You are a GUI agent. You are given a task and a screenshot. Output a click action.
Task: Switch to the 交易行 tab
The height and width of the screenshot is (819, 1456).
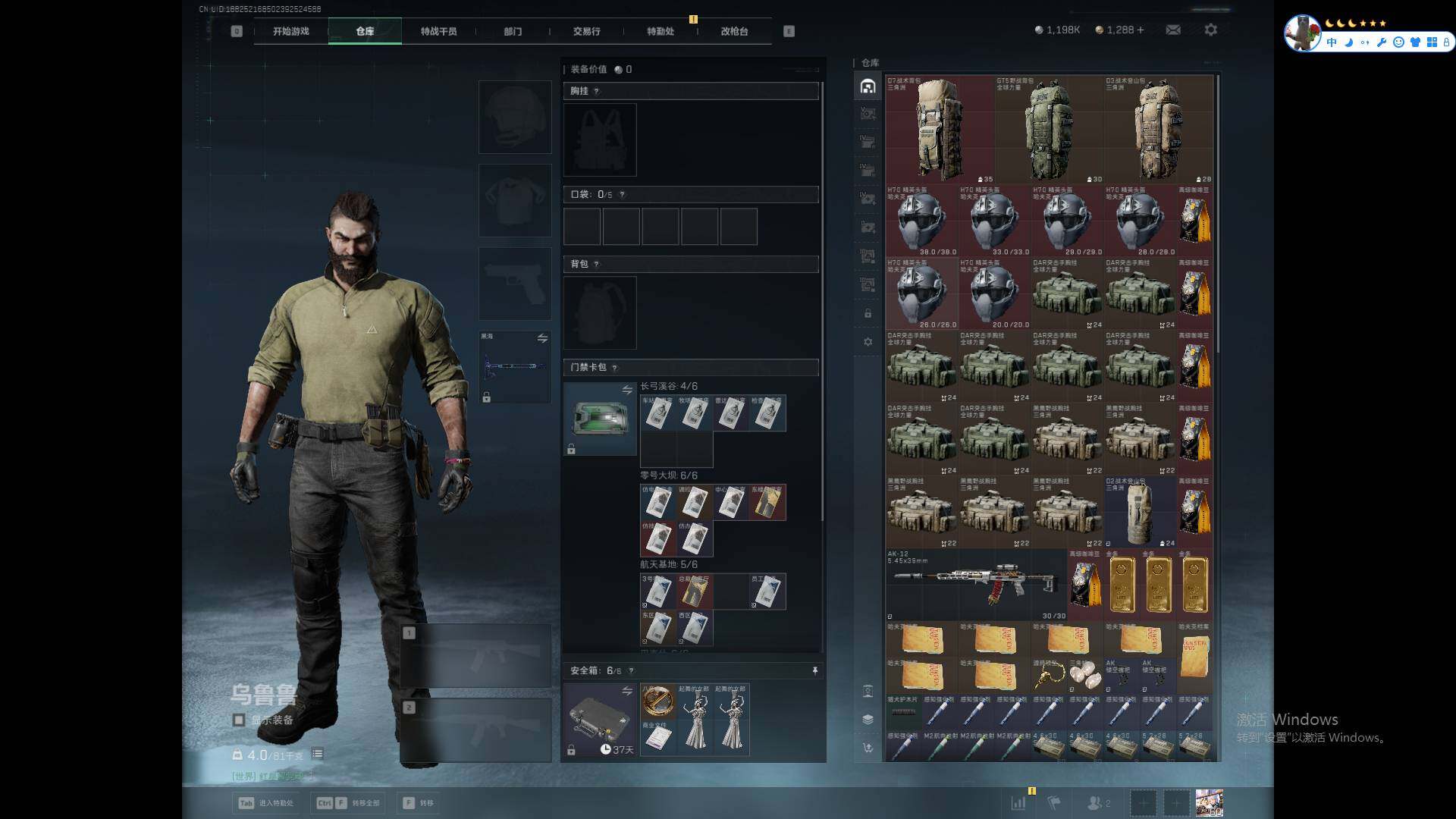pyautogui.click(x=586, y=31)
